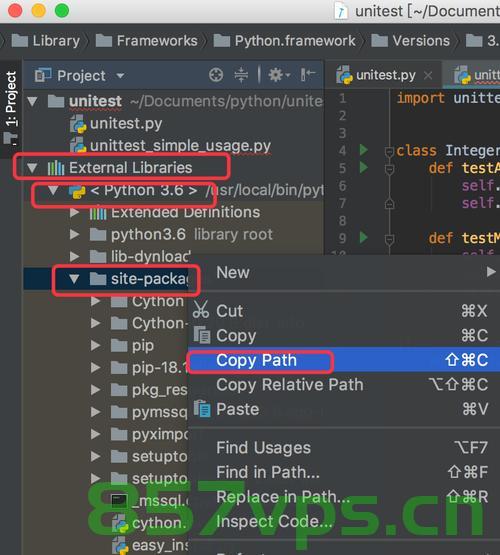500x555 pixels.
Task: Select the pyximpc folder row
Action: tap(106, 434)
